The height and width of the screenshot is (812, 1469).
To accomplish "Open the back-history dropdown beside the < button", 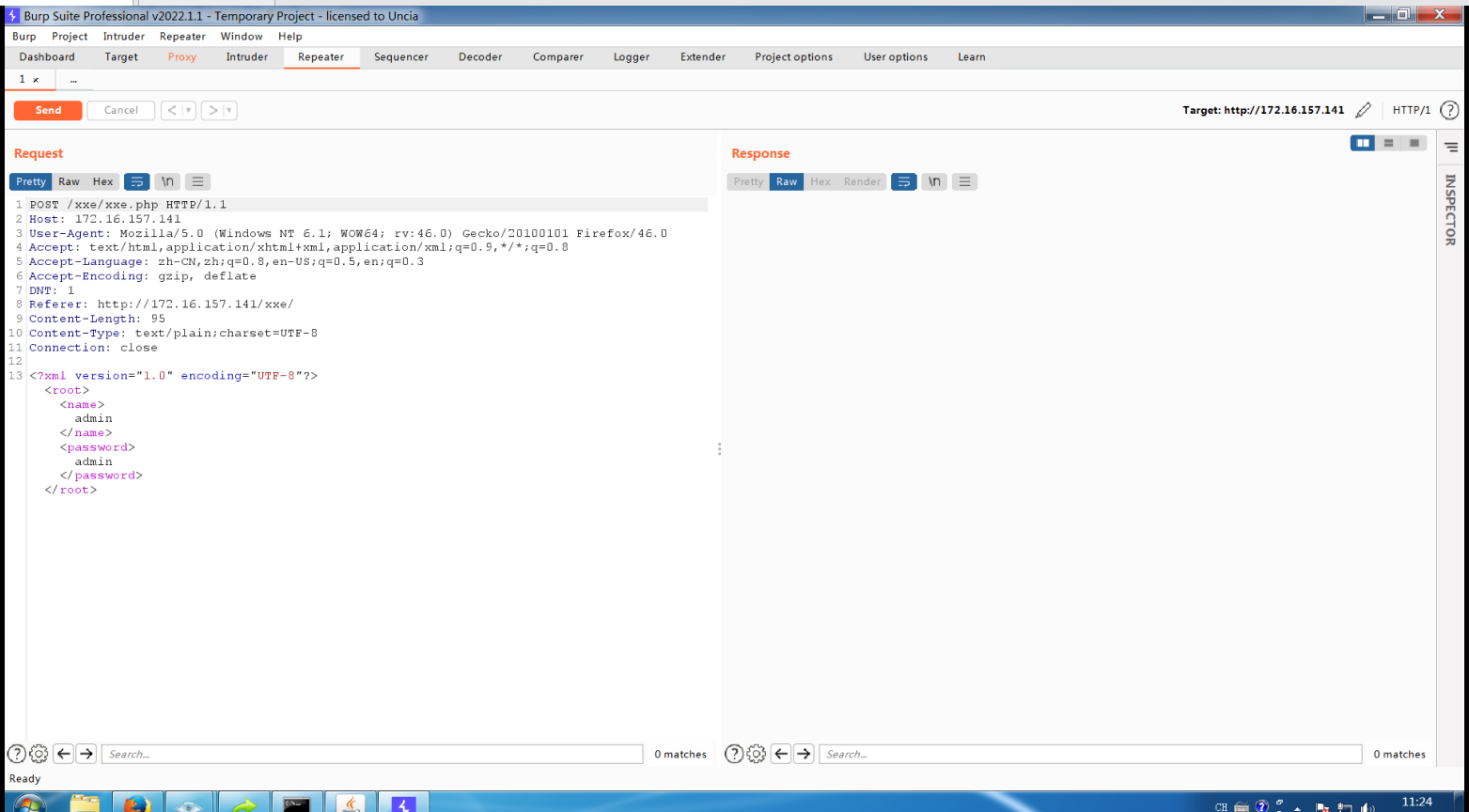I will click(x=187, y=110).
